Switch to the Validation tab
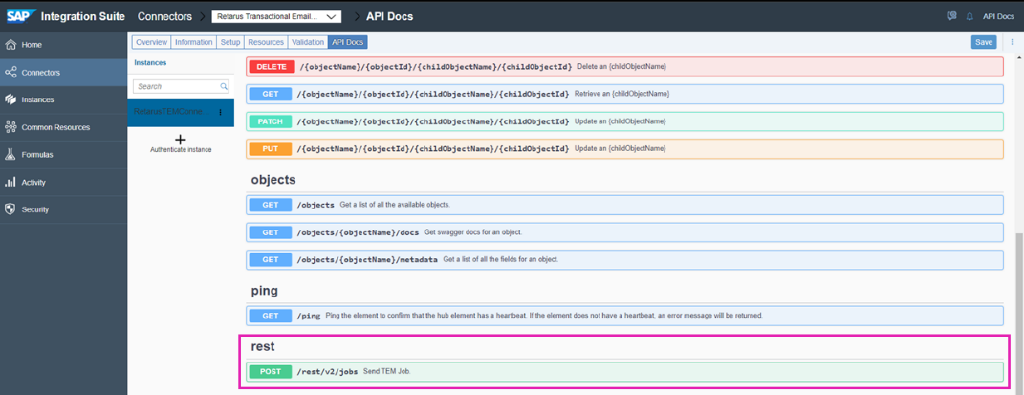The height and width of the screenshot is (395, 1024). click(x=308, y=42)
